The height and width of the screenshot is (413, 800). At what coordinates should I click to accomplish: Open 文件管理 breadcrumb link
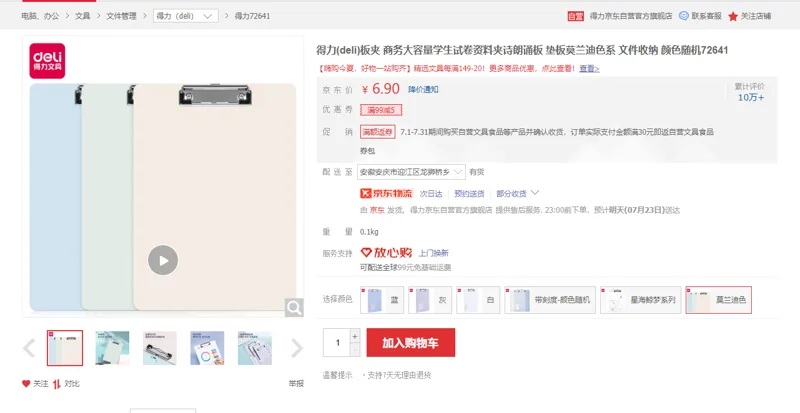click(121, 16)
